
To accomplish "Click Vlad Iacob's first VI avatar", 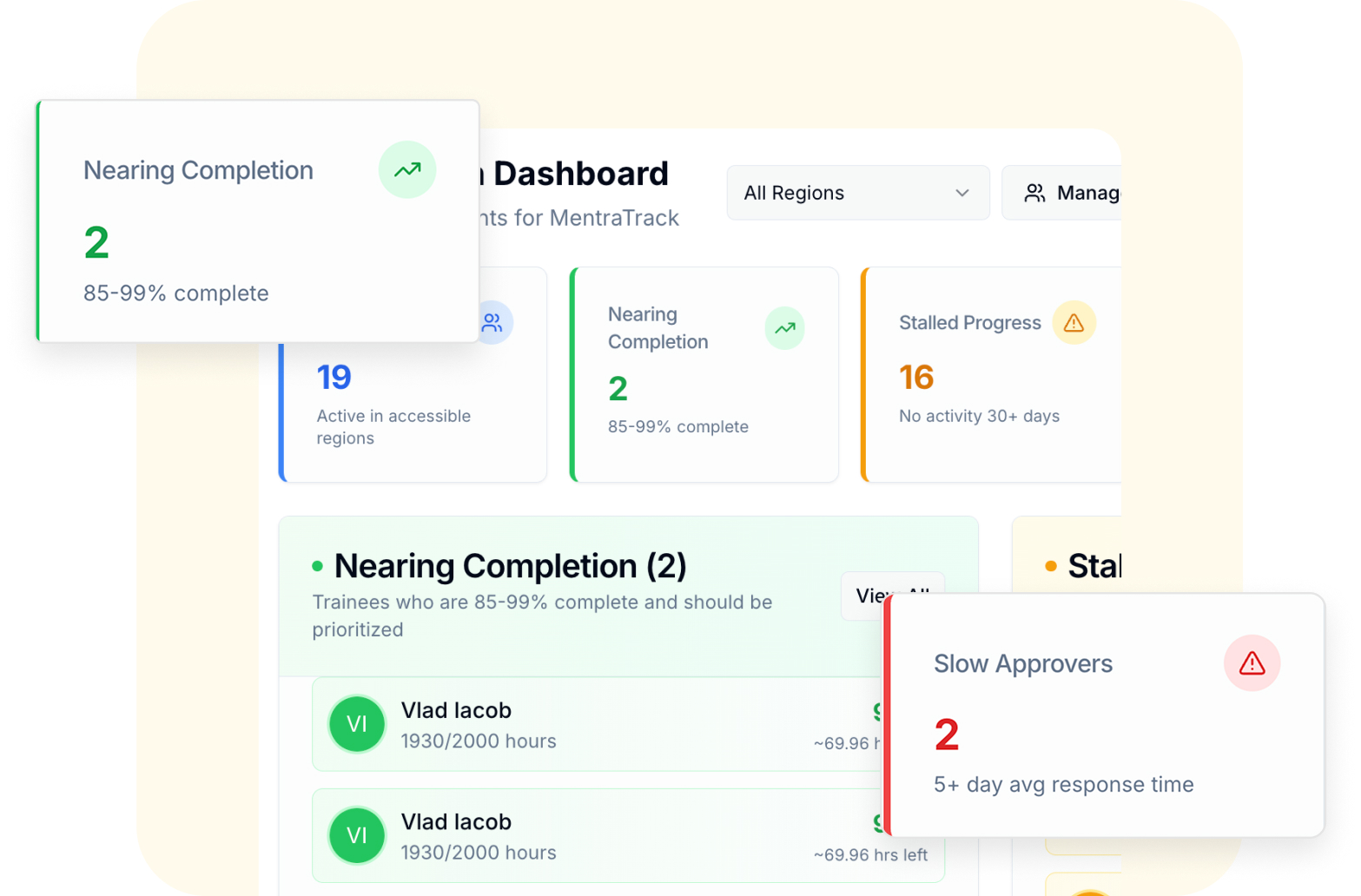I will [x=357, y=724].
